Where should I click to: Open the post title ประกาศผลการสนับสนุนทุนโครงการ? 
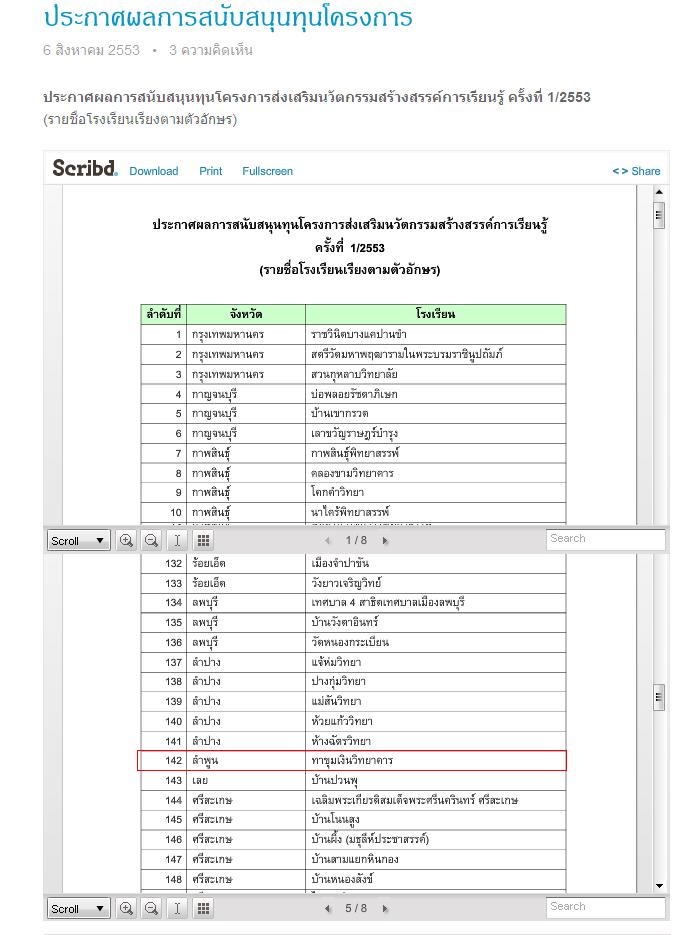pos(228,17)
